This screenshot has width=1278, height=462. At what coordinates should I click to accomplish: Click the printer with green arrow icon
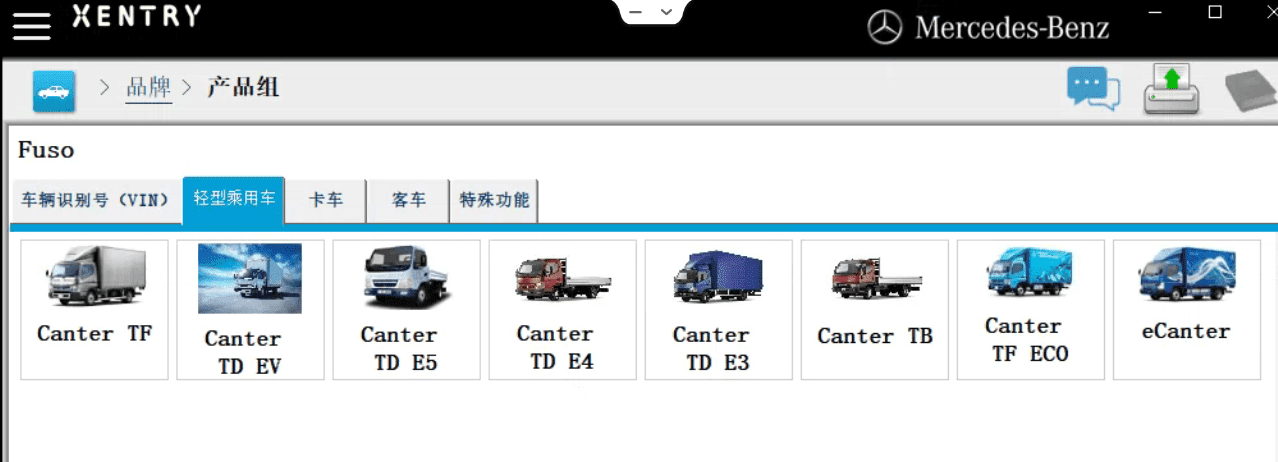coord(1172,88)
